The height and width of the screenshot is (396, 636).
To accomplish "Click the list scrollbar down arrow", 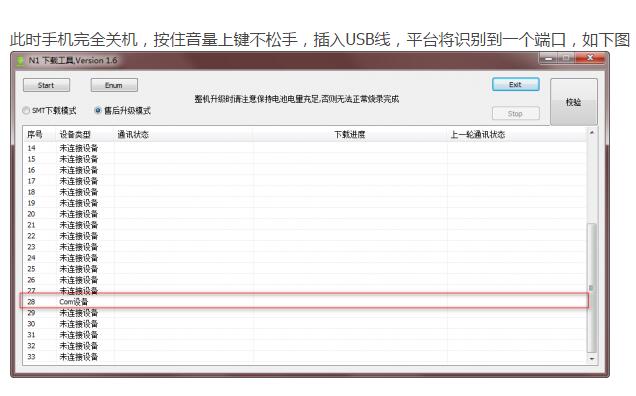I will (x=592, y=359).
